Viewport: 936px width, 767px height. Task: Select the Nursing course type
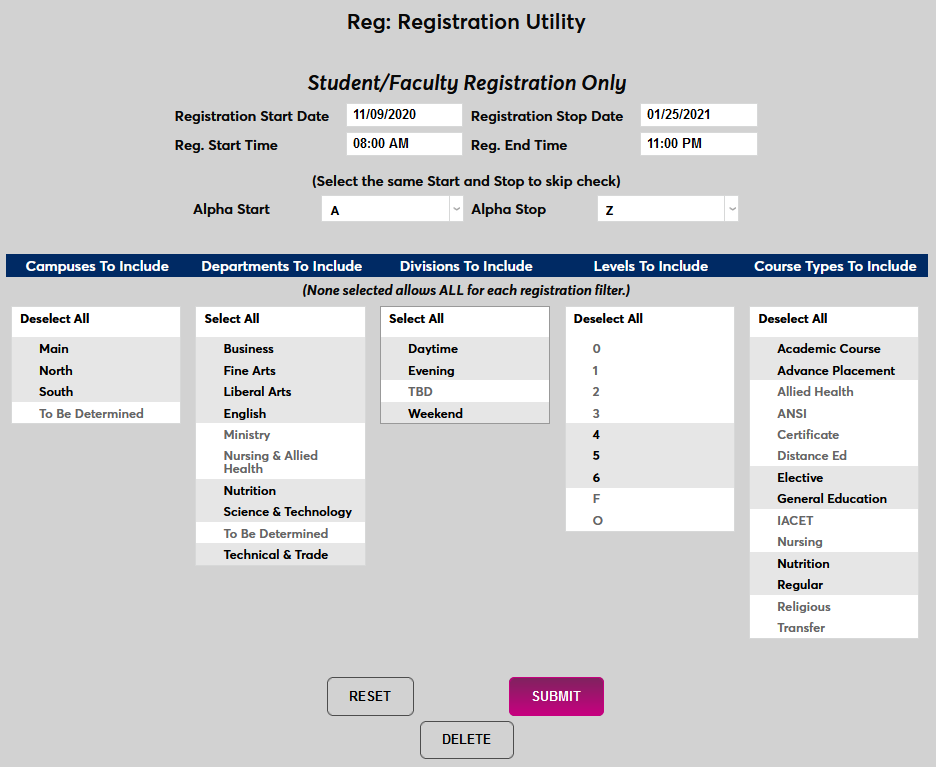(x=794, y=541)
